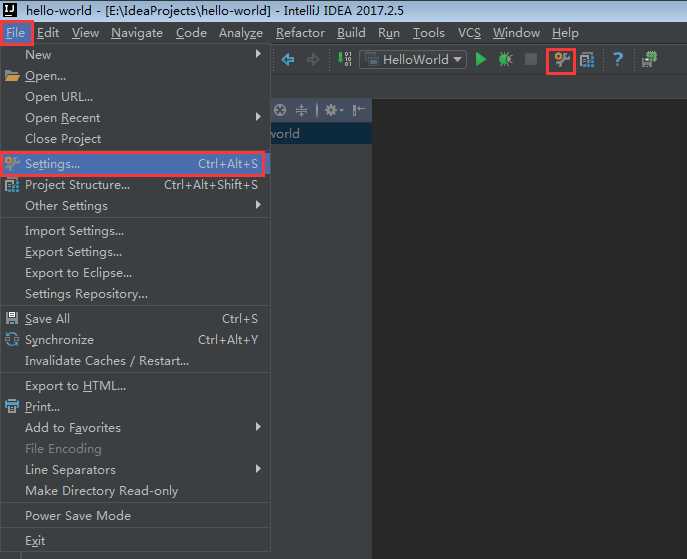Click the Scroll from Source target icon
Viewport: 687px width, 559px height.
[280, 110]
